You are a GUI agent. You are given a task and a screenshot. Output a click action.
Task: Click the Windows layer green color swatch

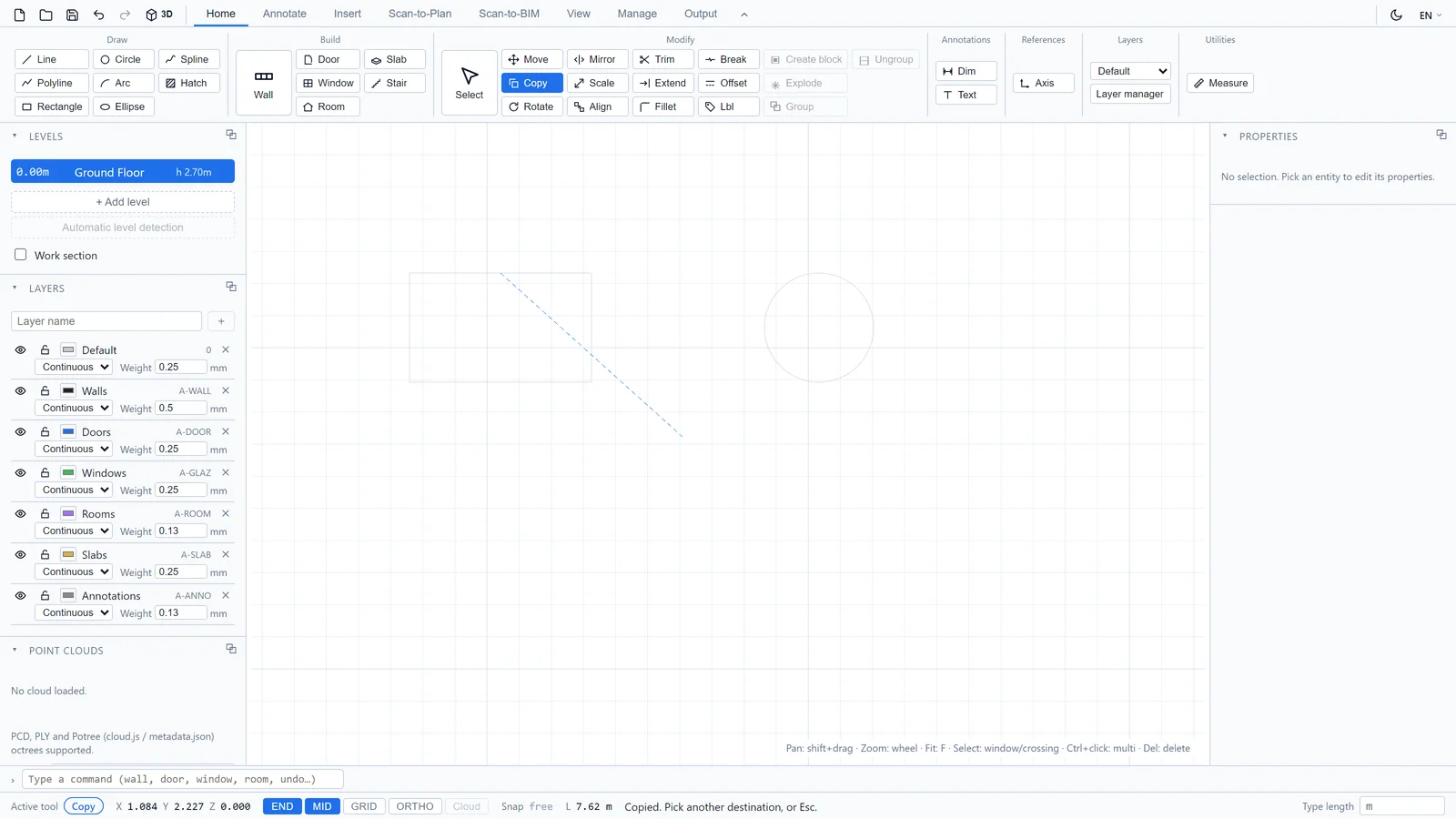click(x=68, y=472)
